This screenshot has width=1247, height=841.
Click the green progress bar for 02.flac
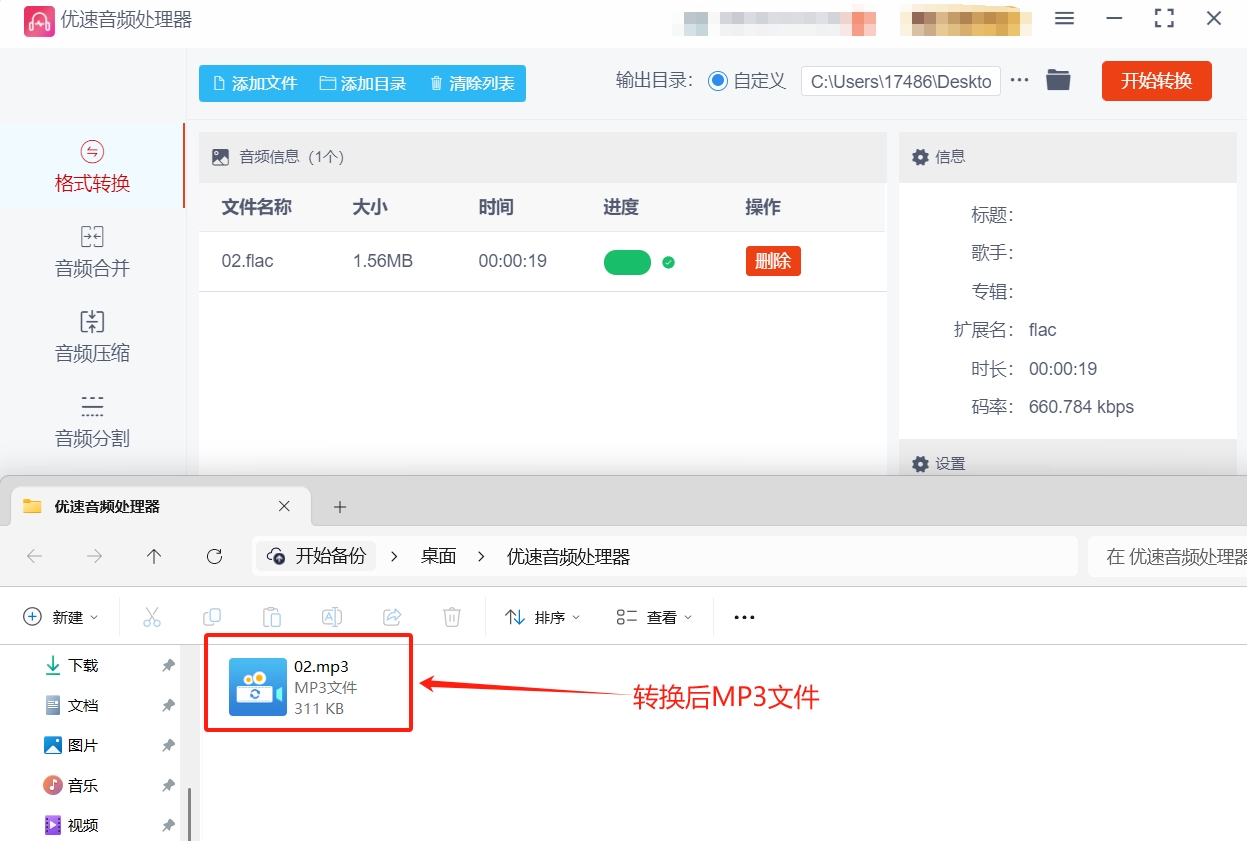[x=627, y=262]
